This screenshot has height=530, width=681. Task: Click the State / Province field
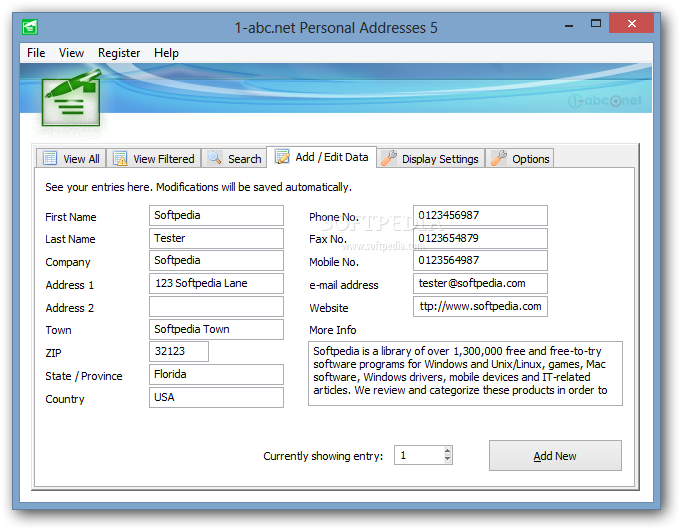[216, 374]
